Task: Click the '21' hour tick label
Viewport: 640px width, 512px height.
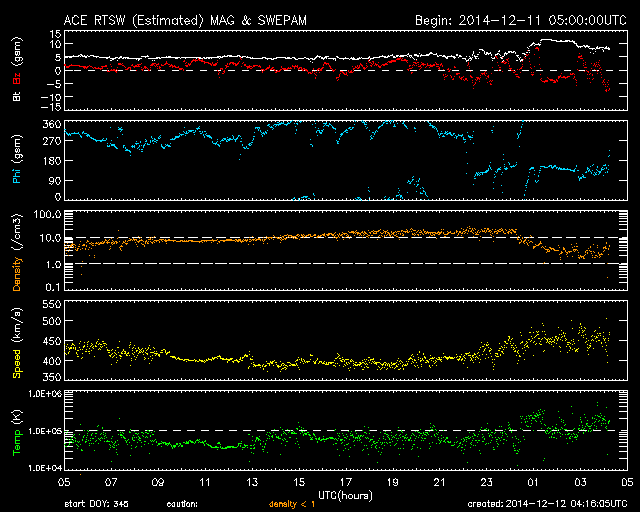Action: pos(440,482)
